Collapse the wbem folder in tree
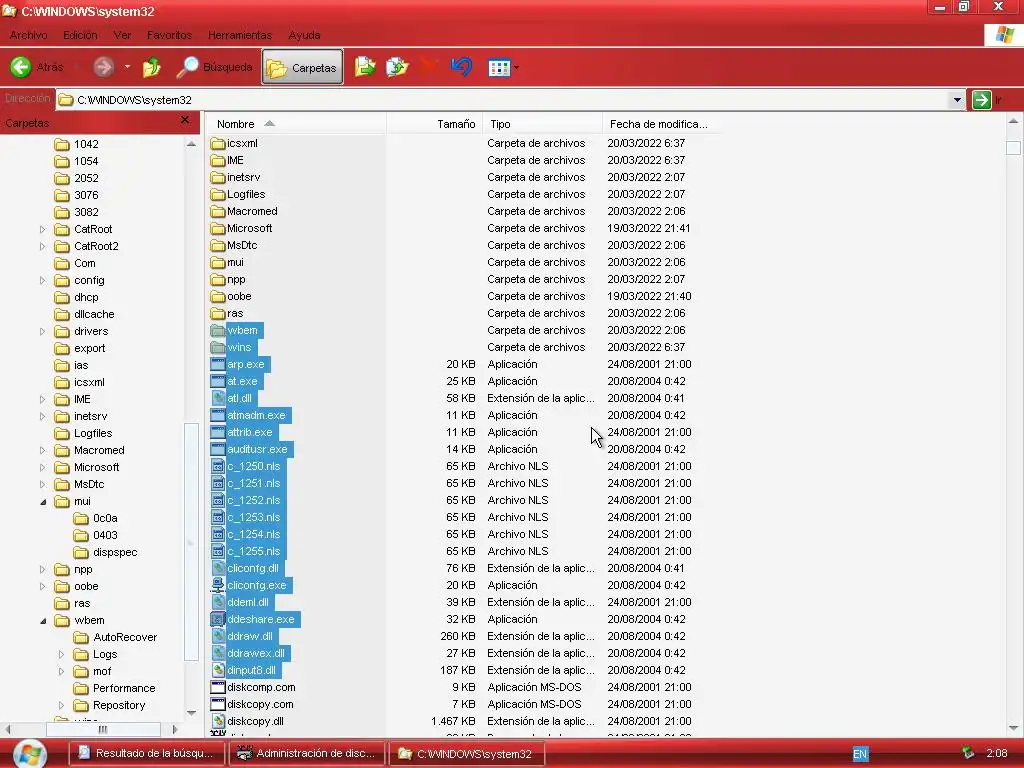The height and width of the screenshot is (768, 1024). click(x=43, y=620)
